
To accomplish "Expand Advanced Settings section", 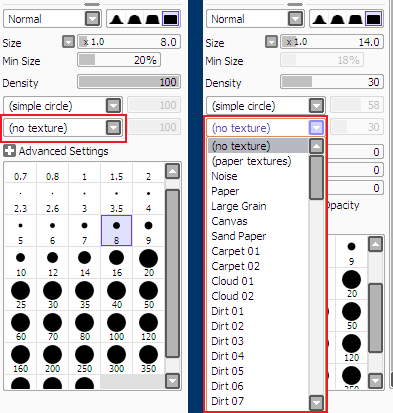I will pyautogui.click(x=9, y=151).
